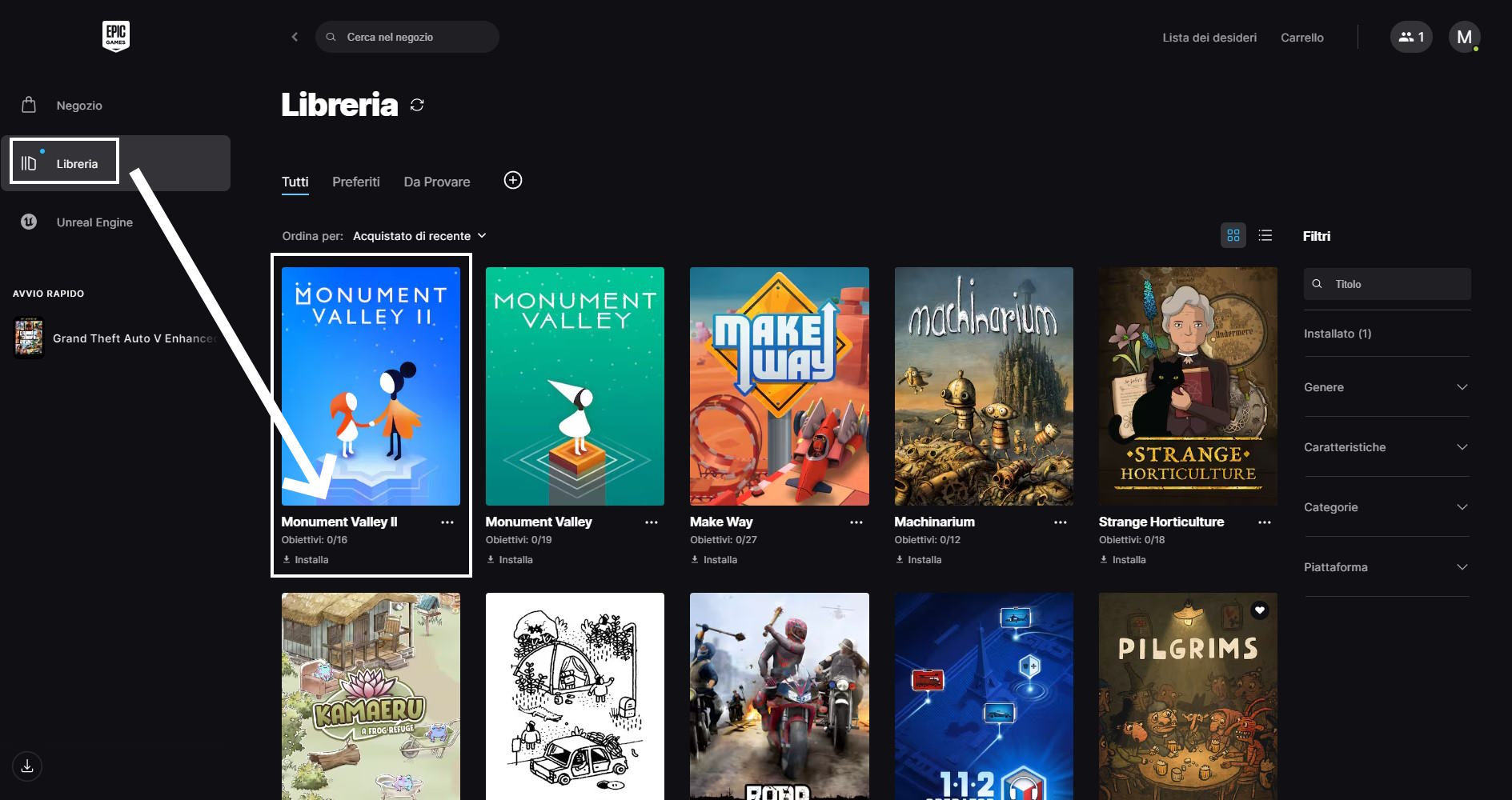
Task: Open Machinarium cover art
Action: [x=984, y=386]
